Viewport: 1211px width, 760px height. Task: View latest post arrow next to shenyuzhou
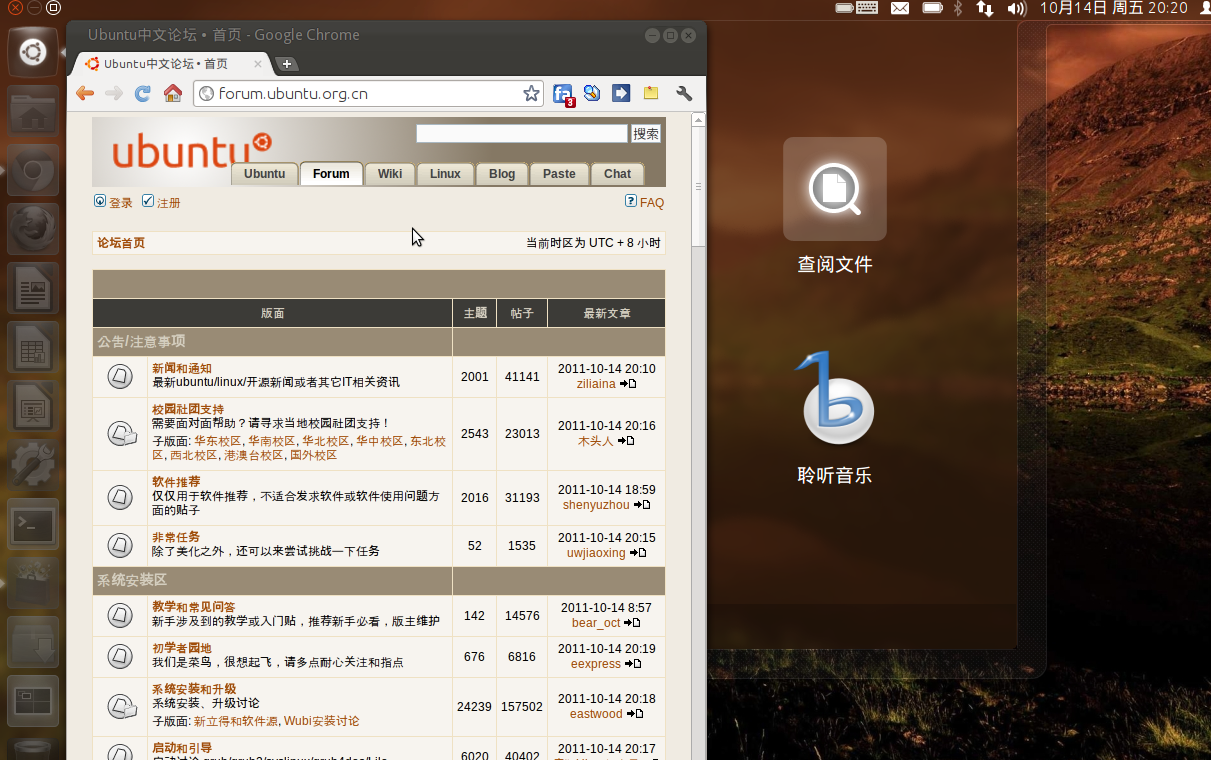(x=642, y=505)
